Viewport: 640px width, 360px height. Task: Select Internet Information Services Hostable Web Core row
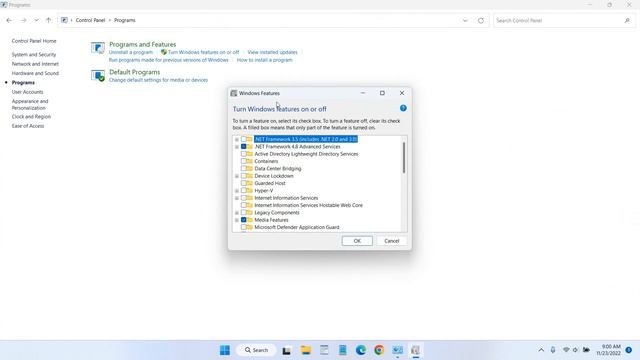coord(308,205)
